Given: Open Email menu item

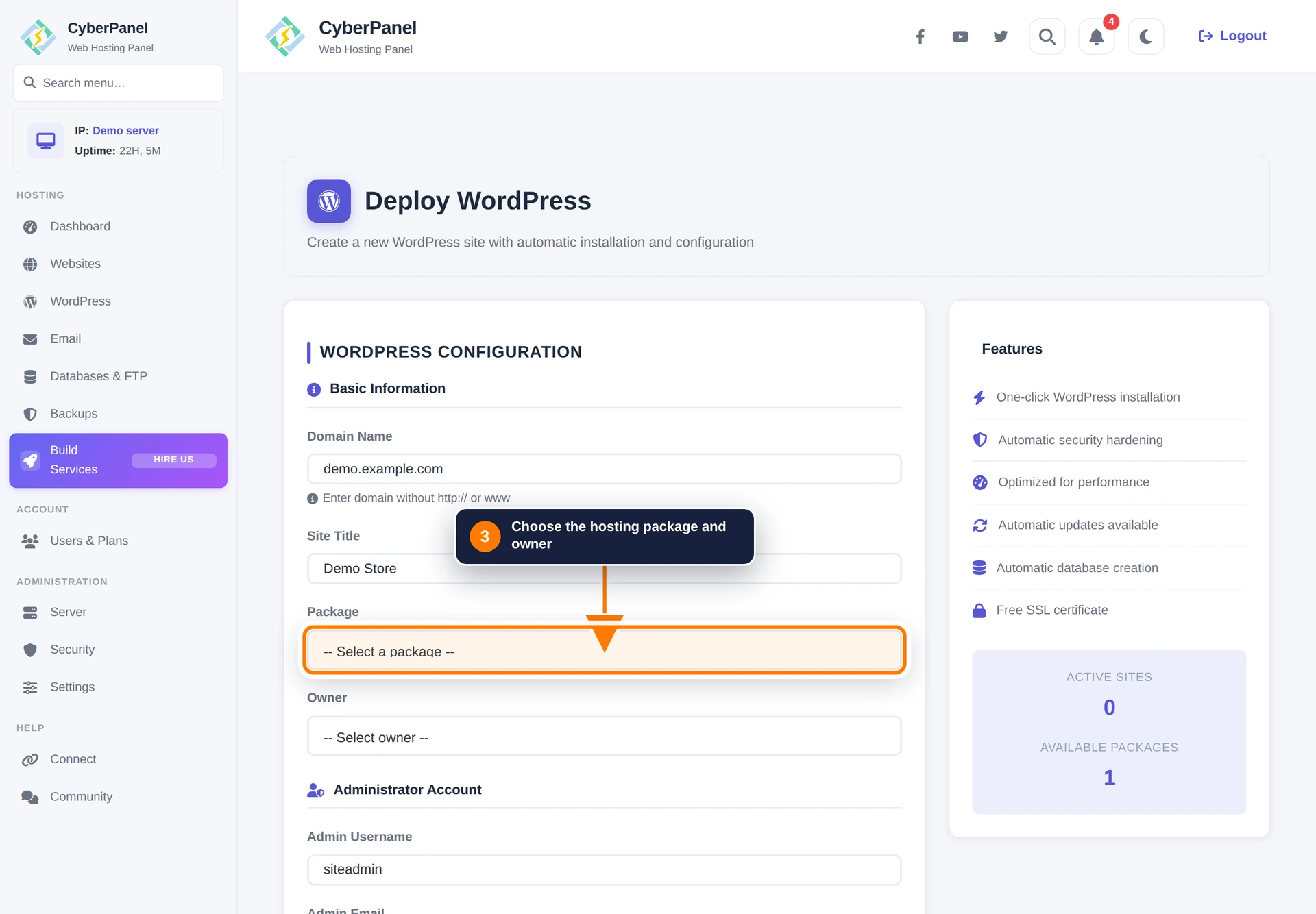Looking at the screenshot, I should tap(118, 338).
